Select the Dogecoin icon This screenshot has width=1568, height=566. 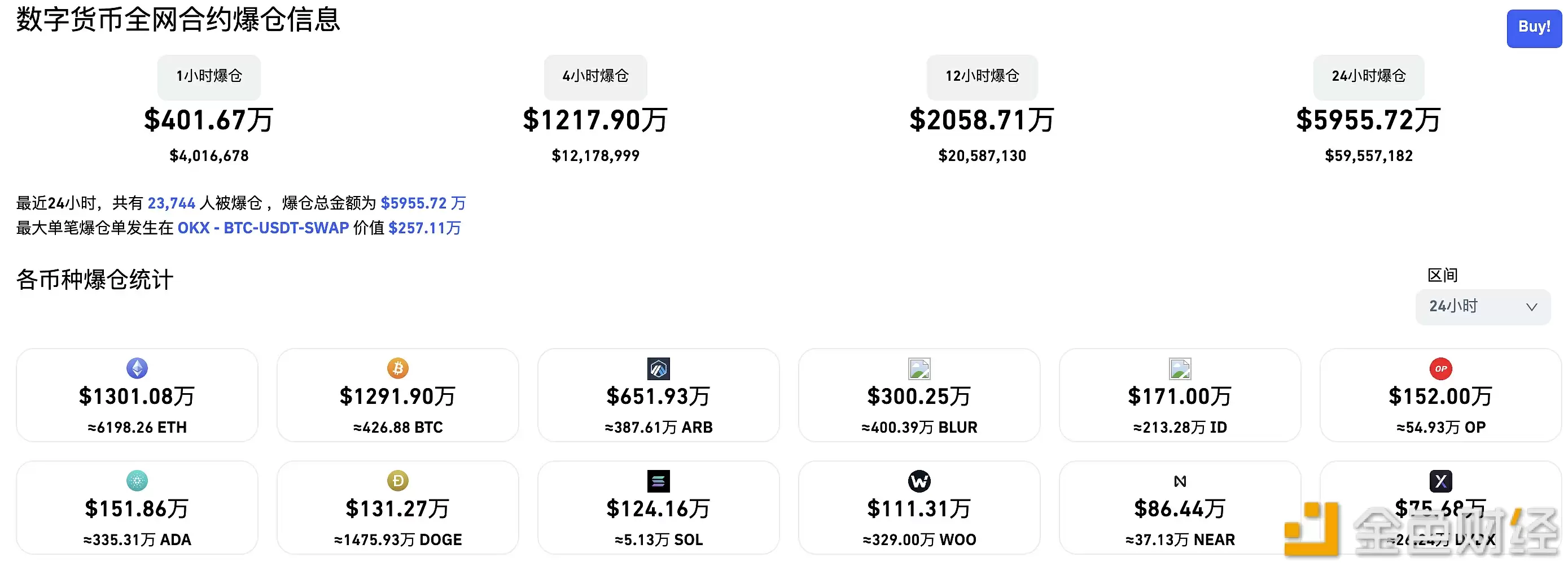pos(397,481)
